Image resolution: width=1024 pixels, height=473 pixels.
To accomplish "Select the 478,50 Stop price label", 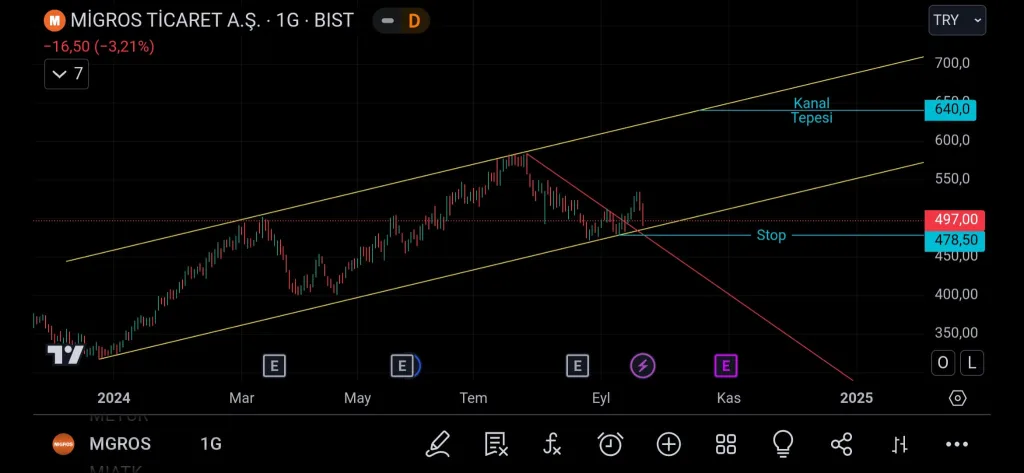I will (x=955, y=240).
